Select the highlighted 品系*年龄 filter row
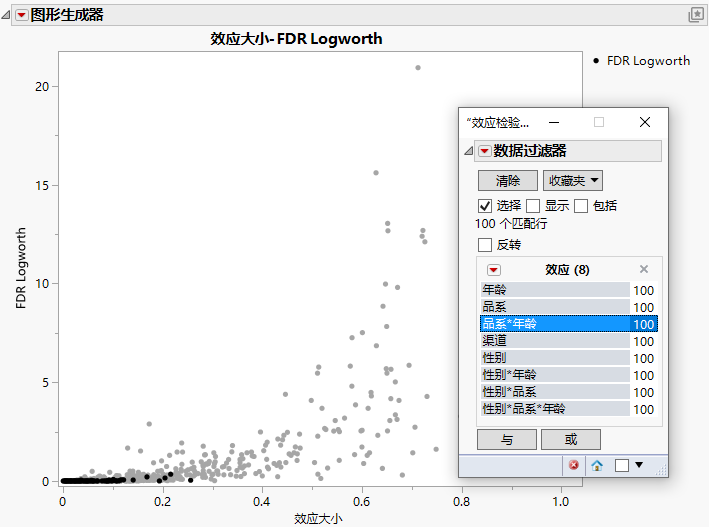 568,324
